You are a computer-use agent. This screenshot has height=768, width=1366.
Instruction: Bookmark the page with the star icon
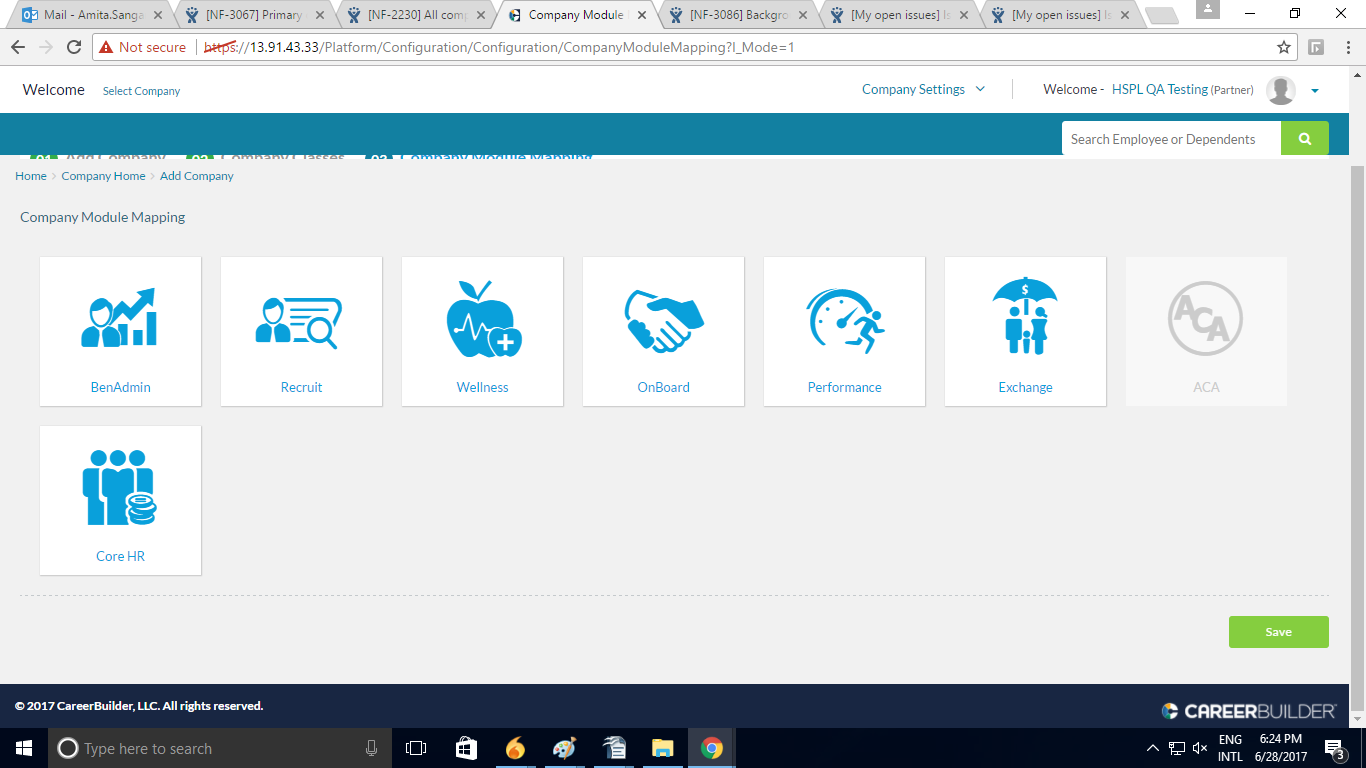coord(1284,47)
